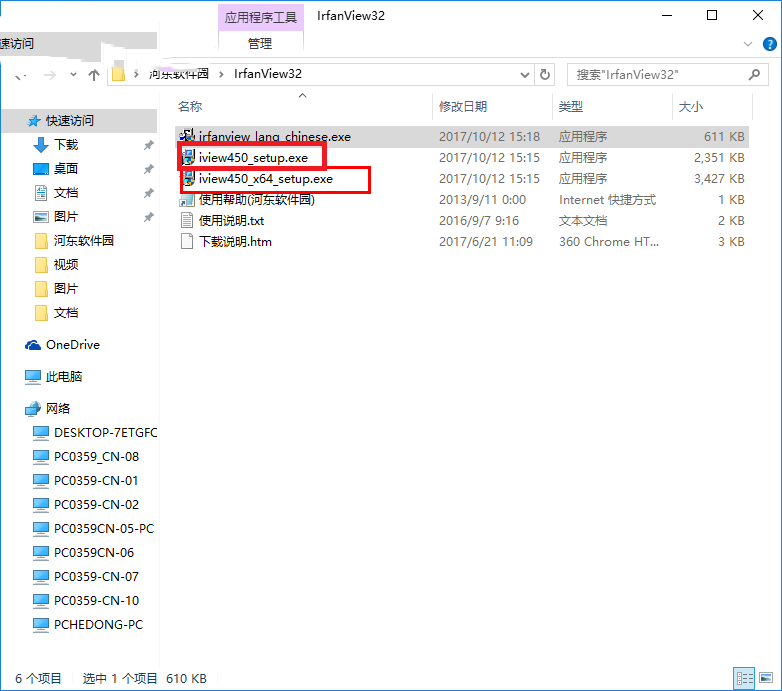Image resolution: width=782 pixels, height=691 pixels.
Task: Click the 2017/10/12 15:18 date cell
Action: pos(489,137)
